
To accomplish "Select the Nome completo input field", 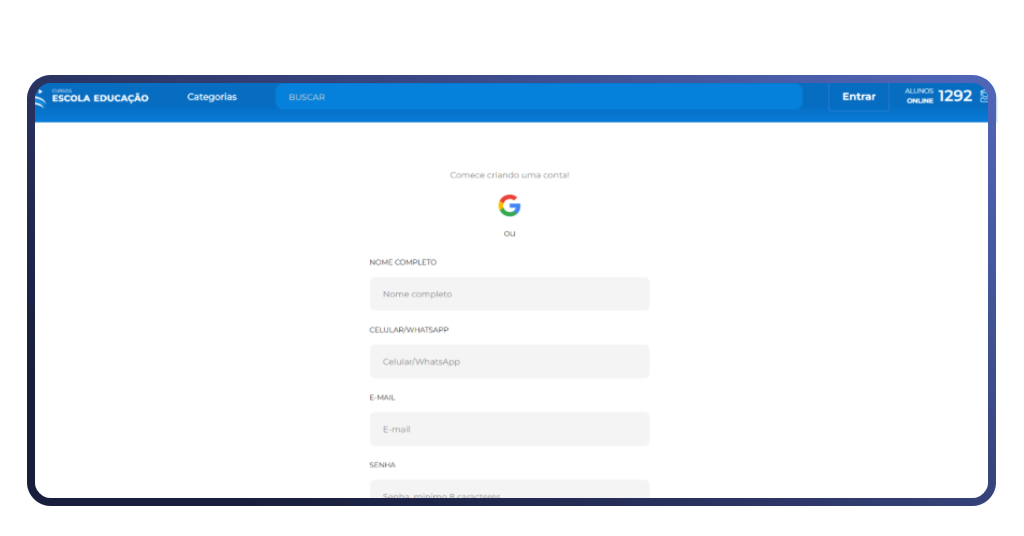I will [509, 294].
